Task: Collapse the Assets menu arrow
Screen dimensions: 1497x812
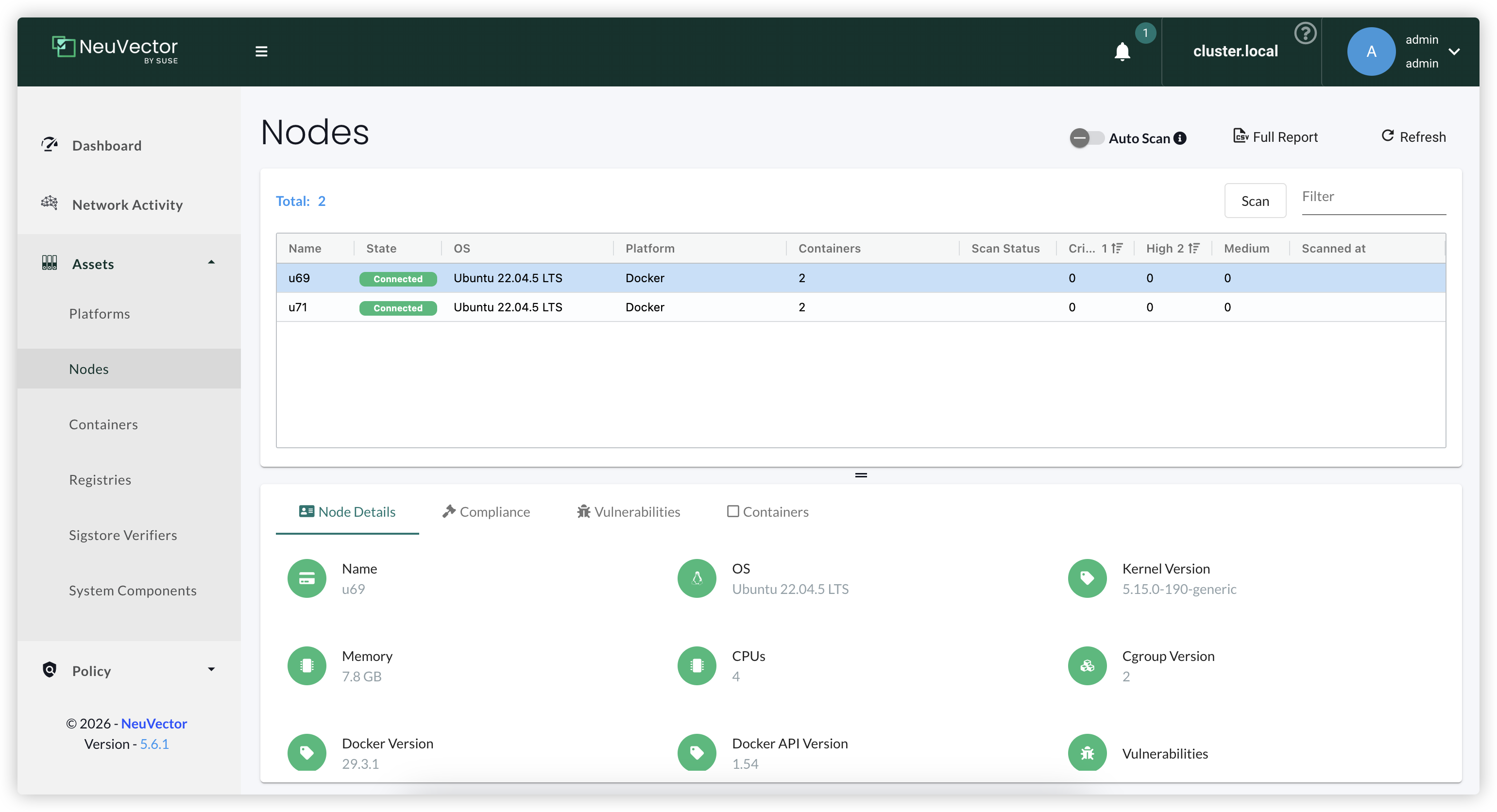Action: point(212,263)
